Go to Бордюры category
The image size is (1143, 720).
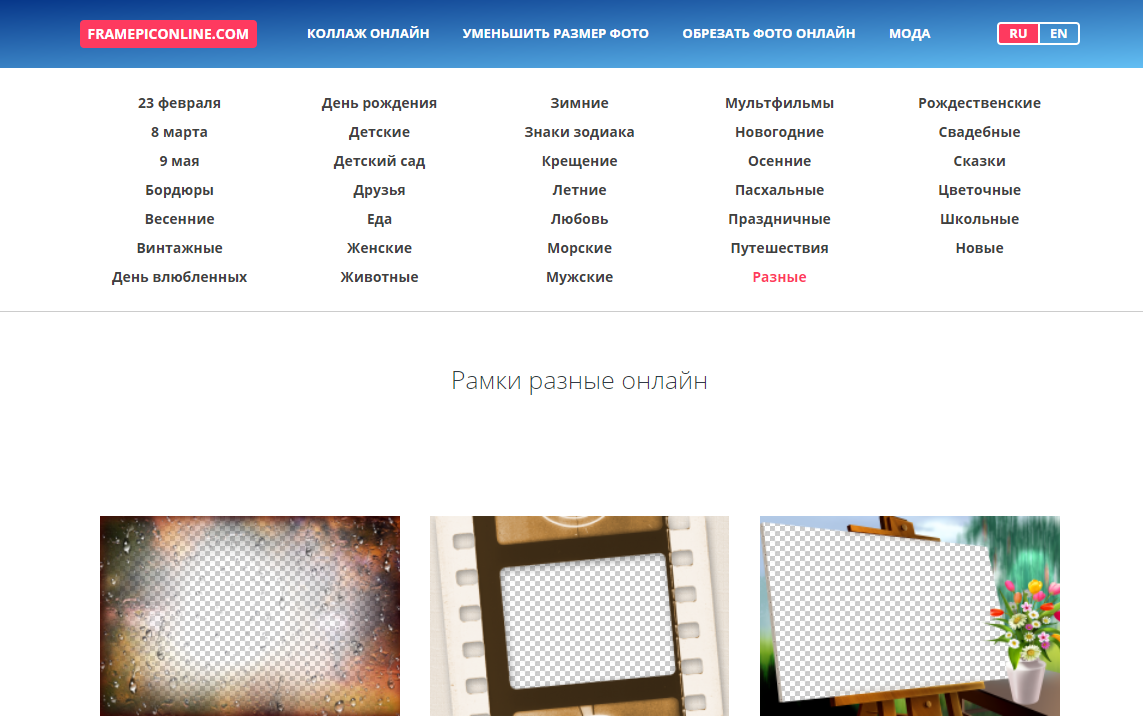click(179, 190)
